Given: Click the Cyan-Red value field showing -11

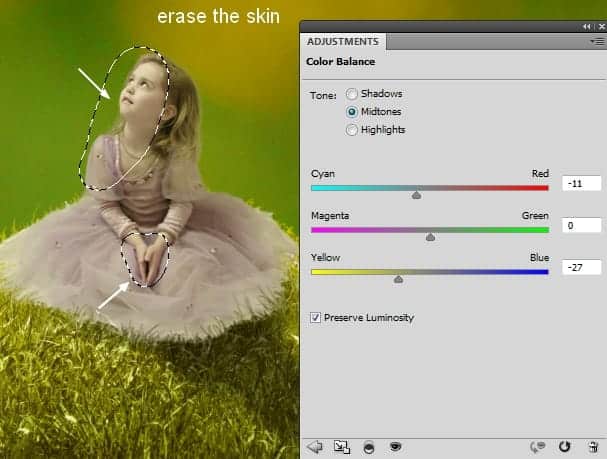Looking at the screenshot, I should point(581,183).
